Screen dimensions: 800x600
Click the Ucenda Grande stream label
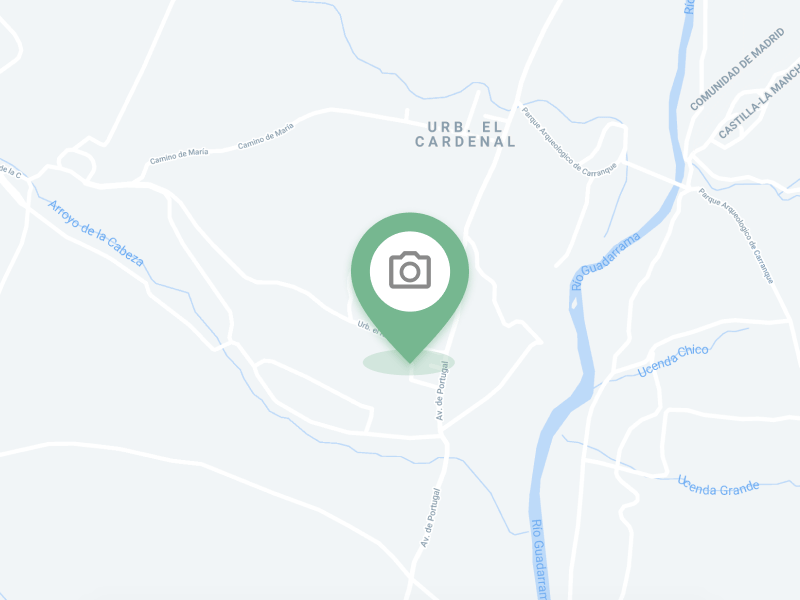pyautogui.click(x=718, y=486)
